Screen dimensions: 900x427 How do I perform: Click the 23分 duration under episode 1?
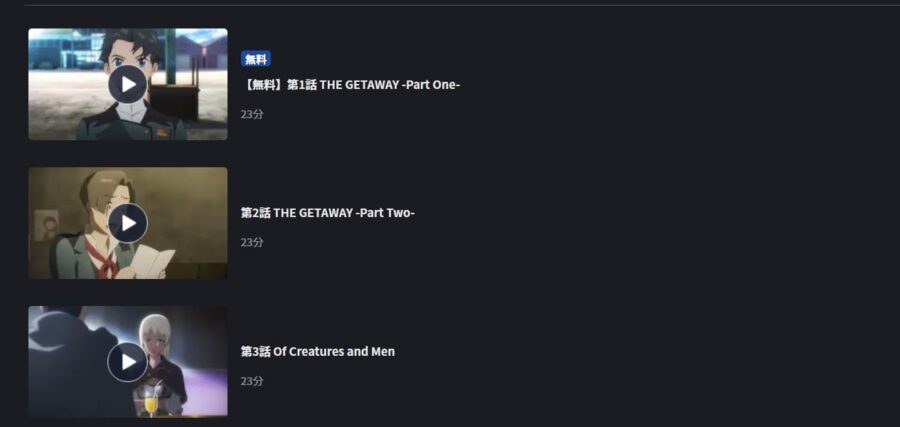(x=252, y=114)
